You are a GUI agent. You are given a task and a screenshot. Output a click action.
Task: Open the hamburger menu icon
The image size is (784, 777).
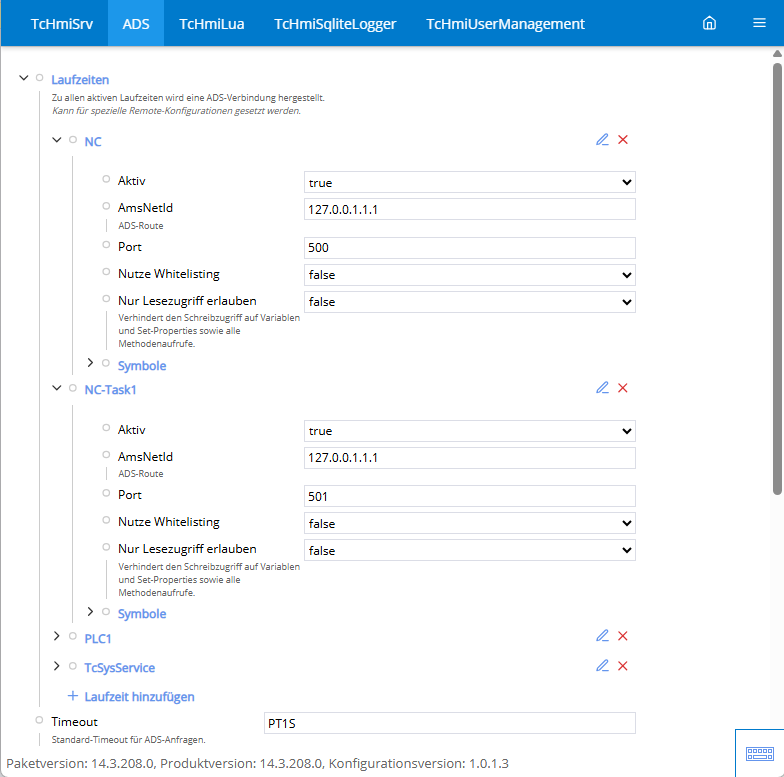pos(759,23)
